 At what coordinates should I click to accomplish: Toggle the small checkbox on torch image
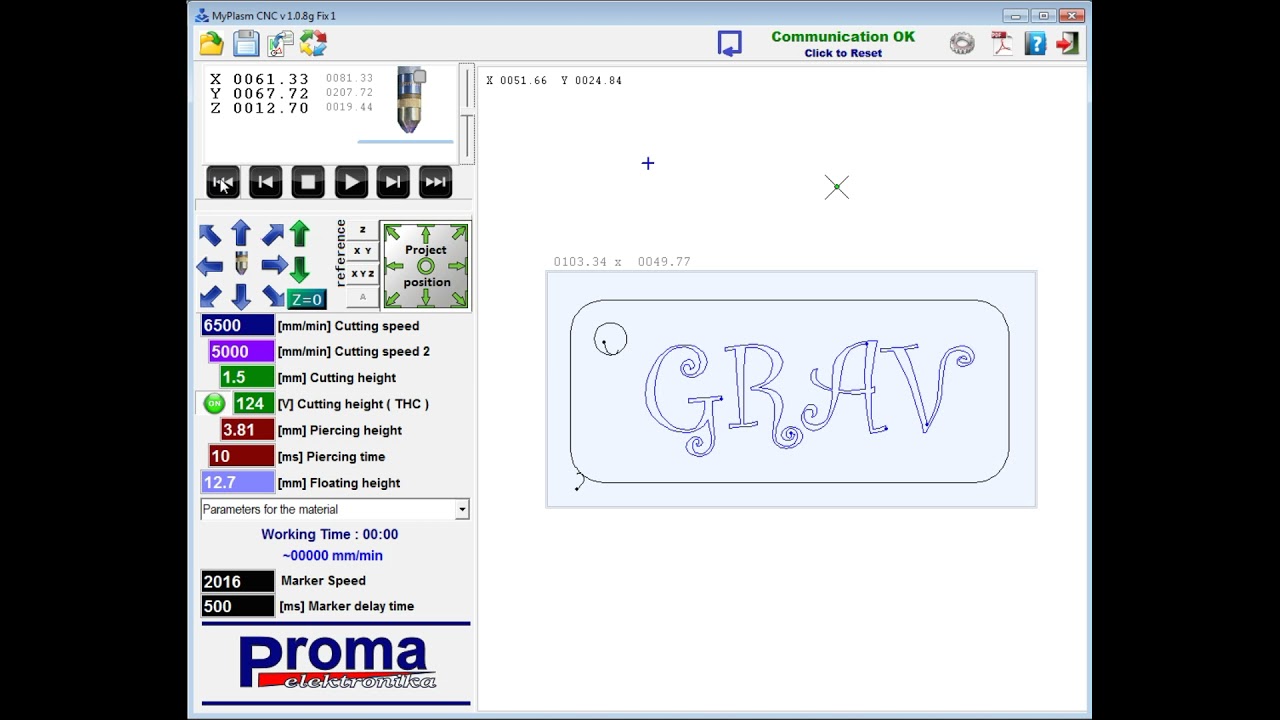coord(420,76)
